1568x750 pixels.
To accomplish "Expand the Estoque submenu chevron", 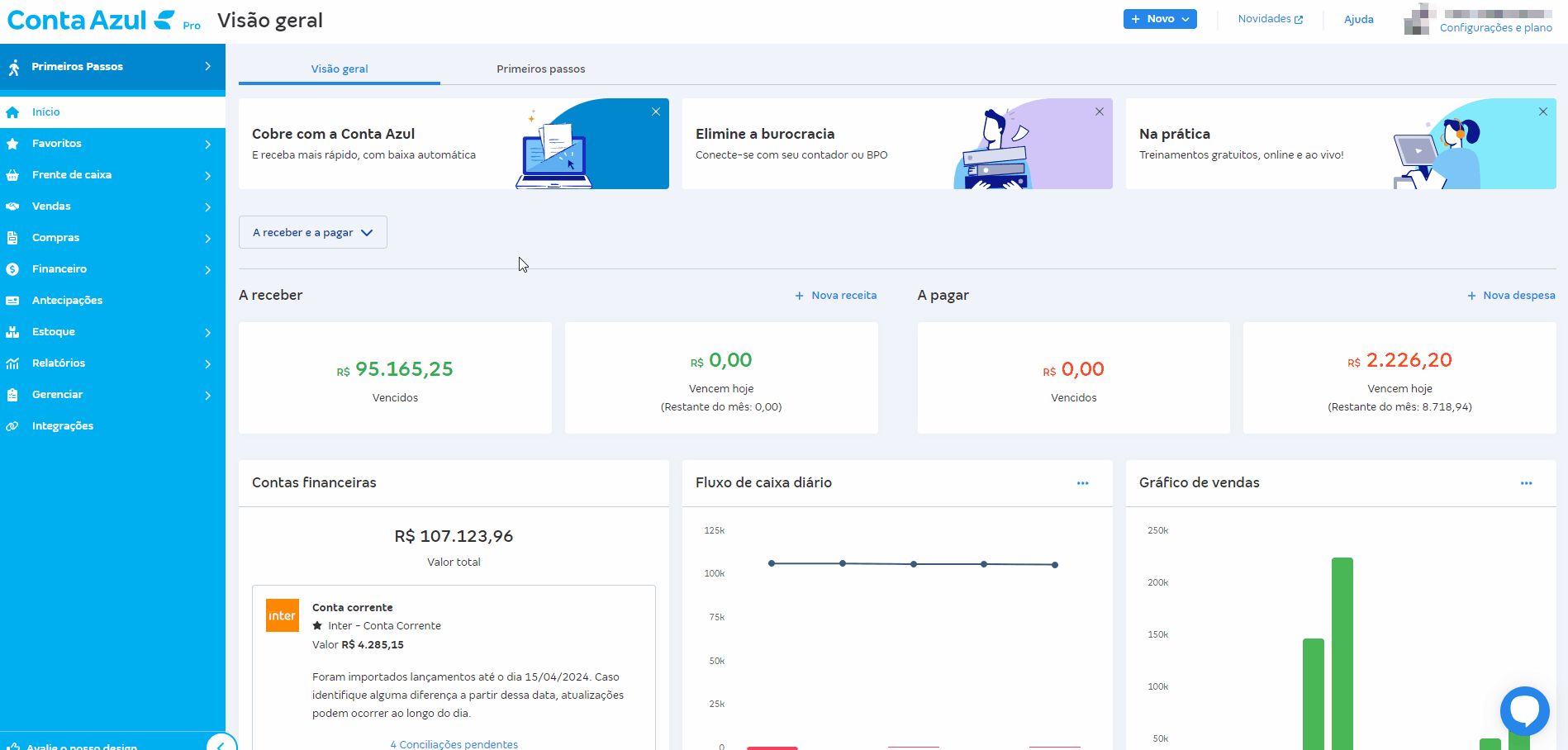I will point(207,333).
